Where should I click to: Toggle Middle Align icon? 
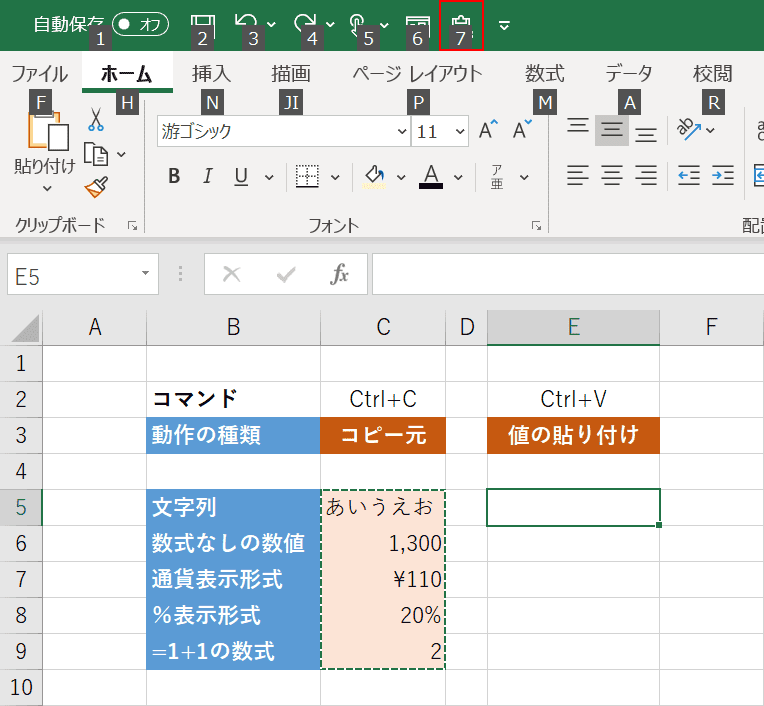click(x=612, y=130)
